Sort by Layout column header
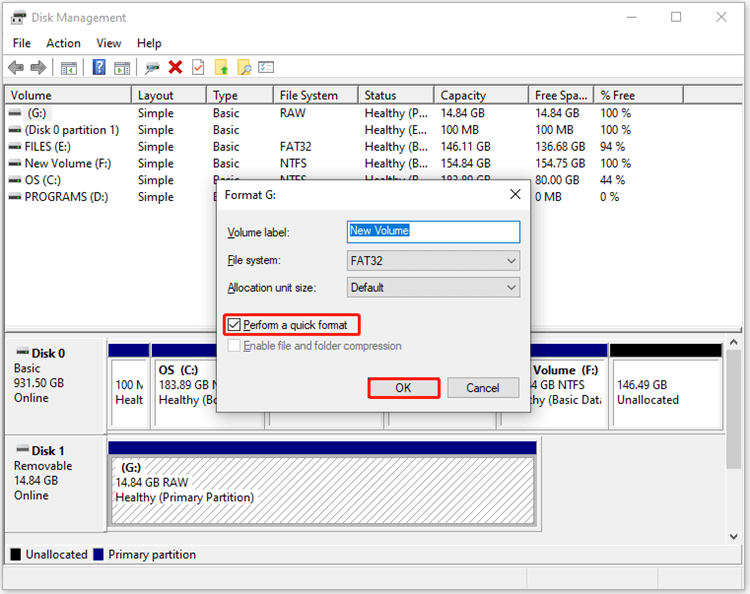 tap(169, 95)
